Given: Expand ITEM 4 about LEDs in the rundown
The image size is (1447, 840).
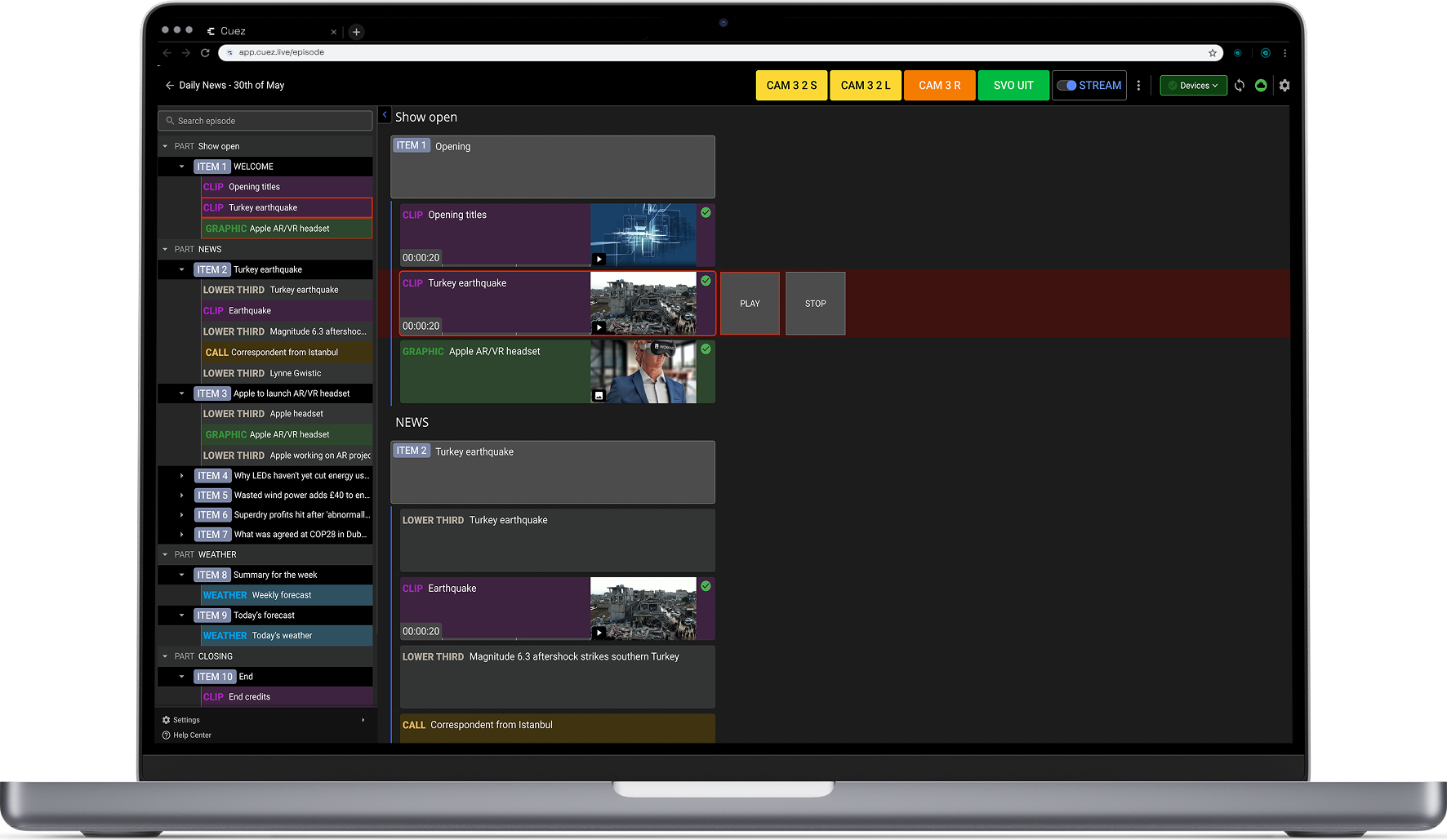Looking at the screenshot, I should tap(180, 475).
